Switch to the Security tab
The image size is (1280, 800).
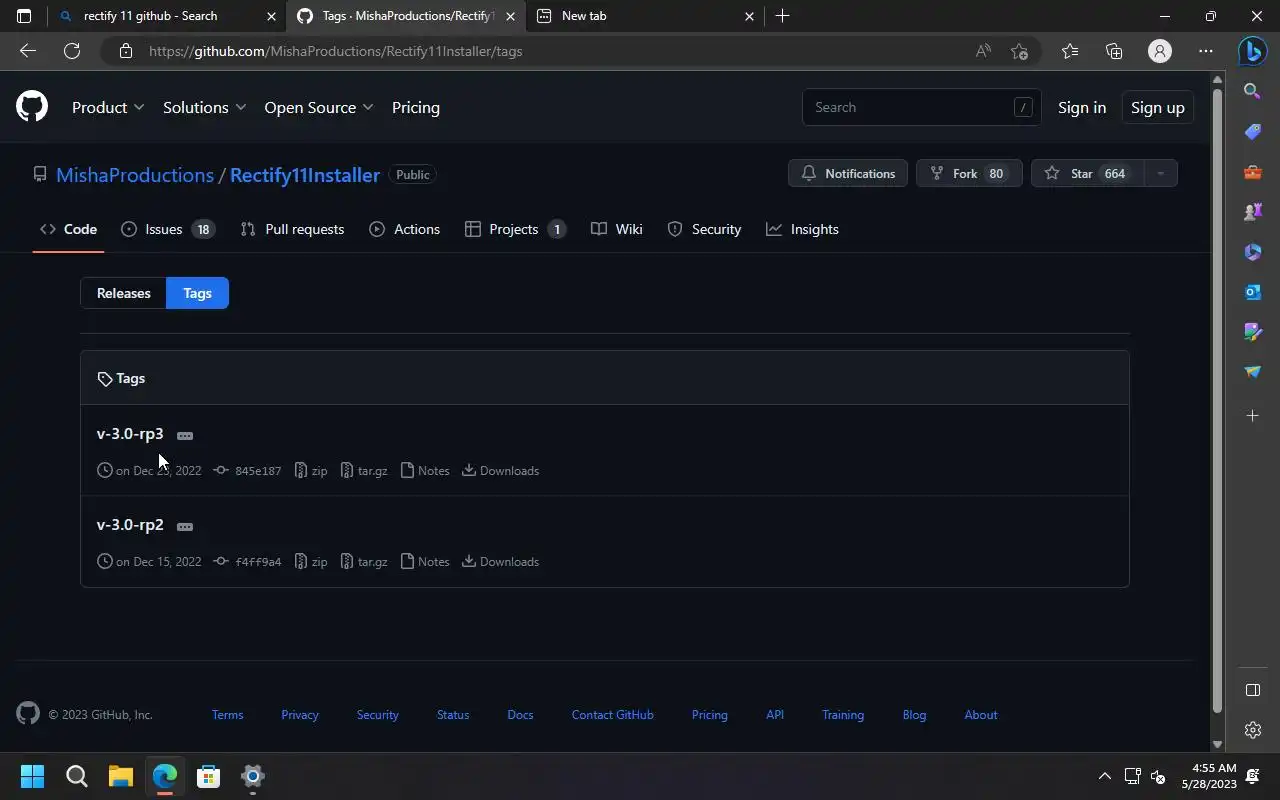click(x=704, y=229)
